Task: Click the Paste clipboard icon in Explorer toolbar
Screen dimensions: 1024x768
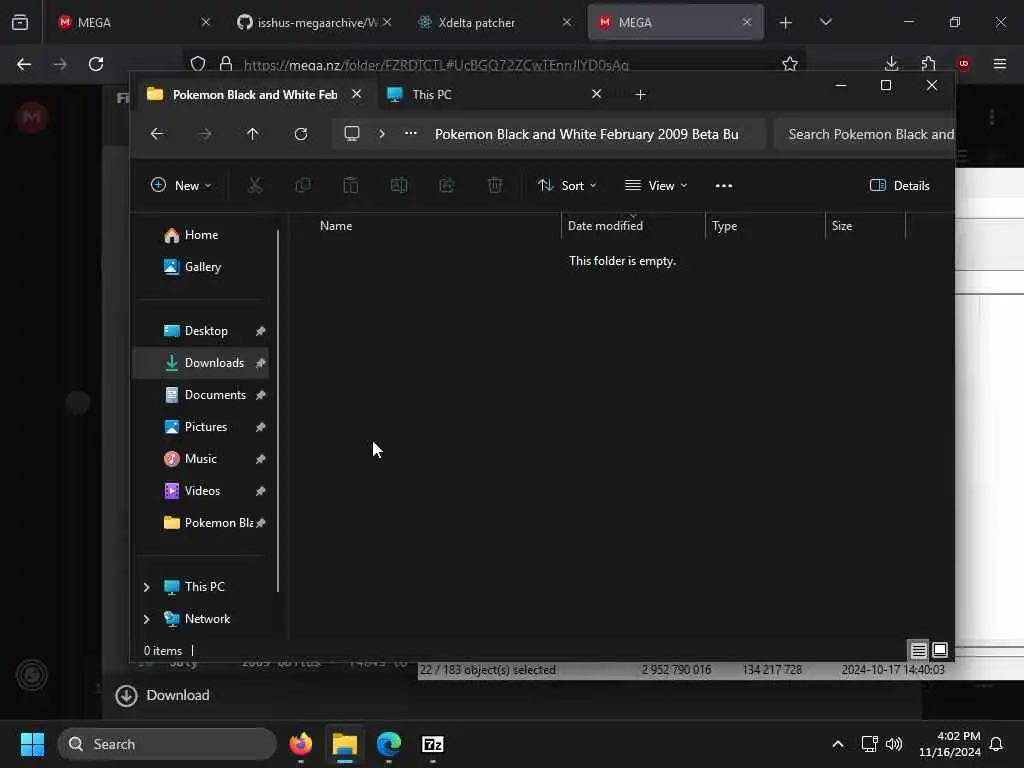Action: (x=351, y=185)
